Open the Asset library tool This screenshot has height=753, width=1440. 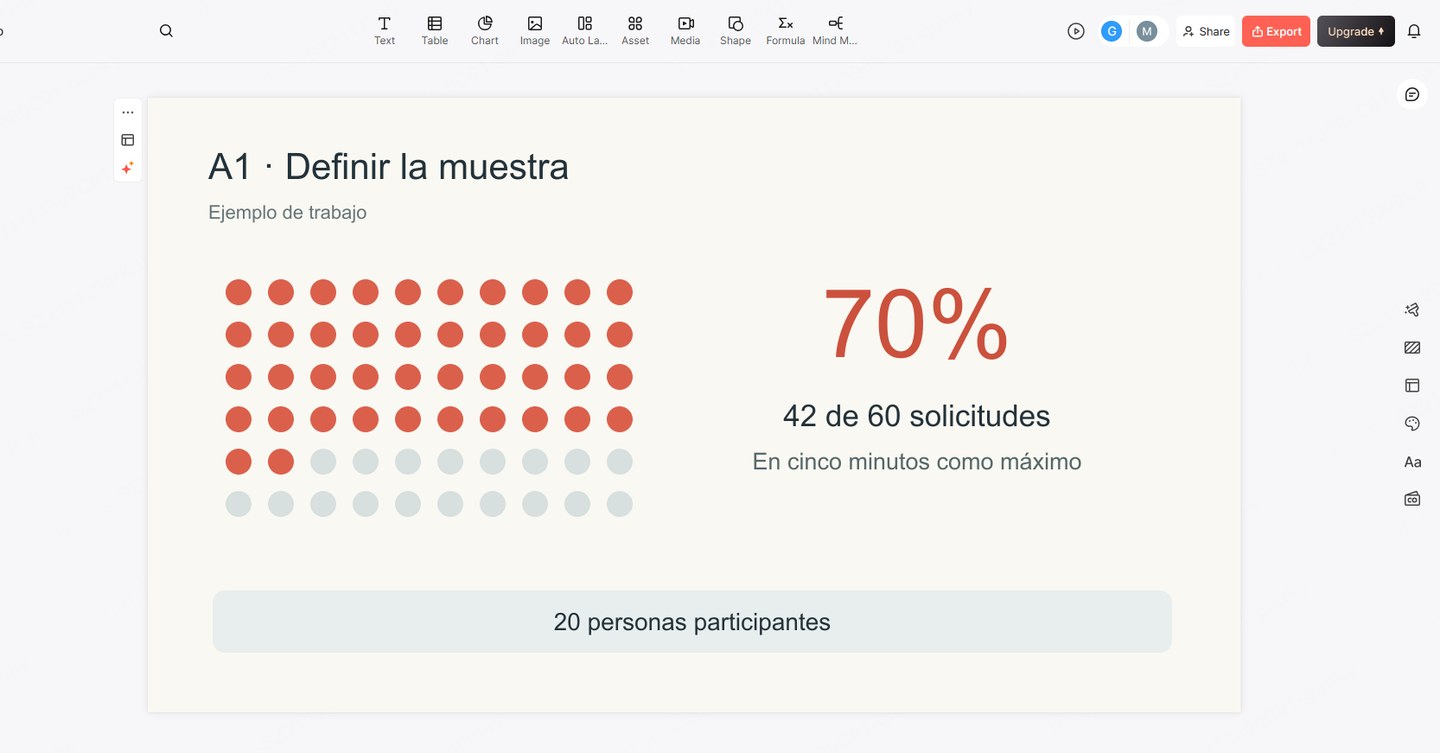click(635, 31)
